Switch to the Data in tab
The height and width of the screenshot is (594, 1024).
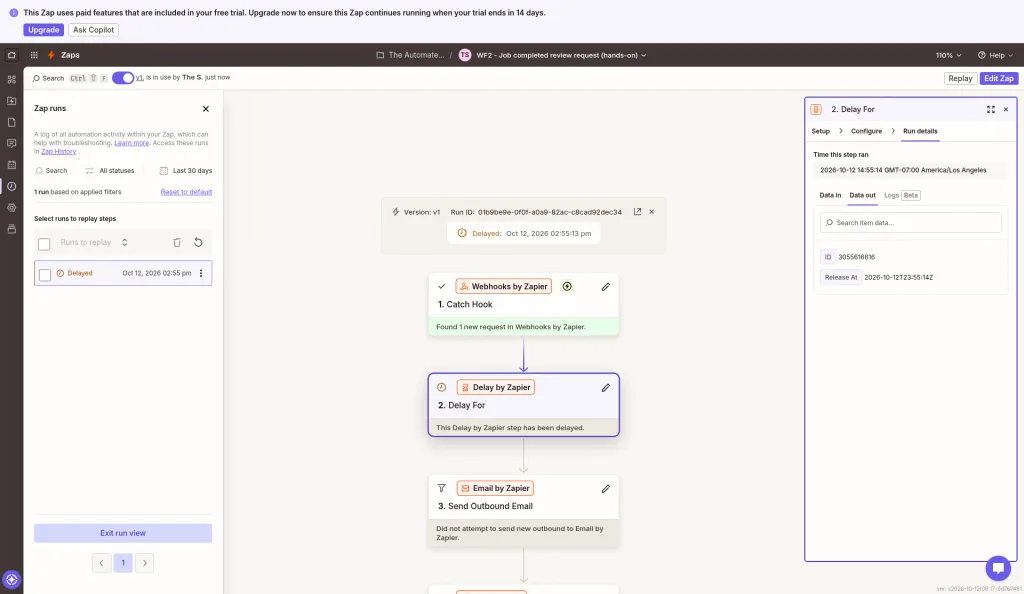coord(830,195)
